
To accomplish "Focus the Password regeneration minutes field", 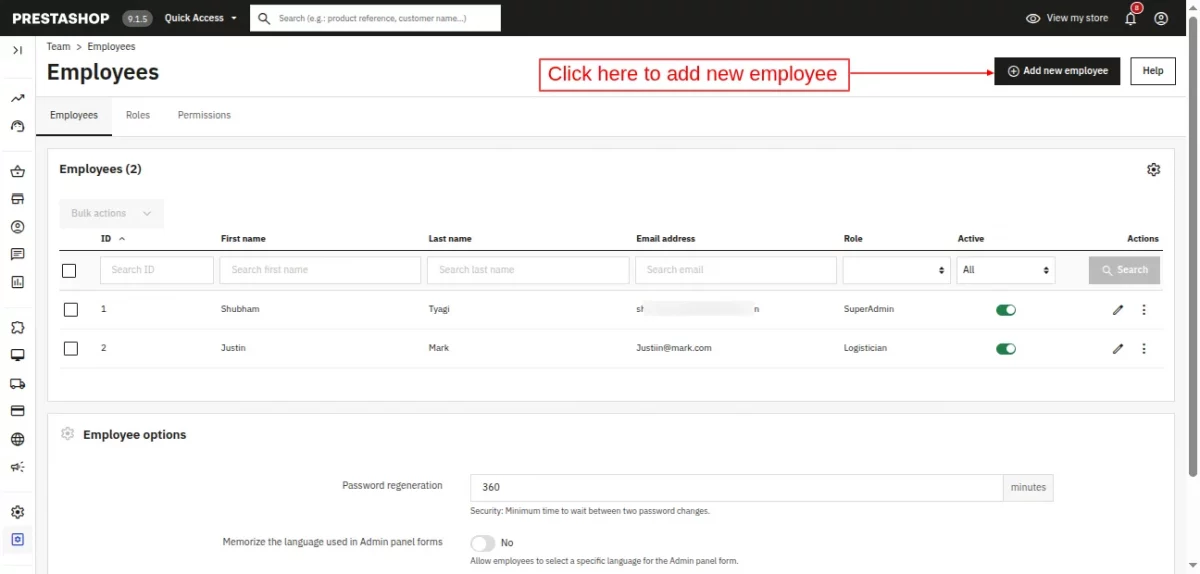I will pos(736,488).
